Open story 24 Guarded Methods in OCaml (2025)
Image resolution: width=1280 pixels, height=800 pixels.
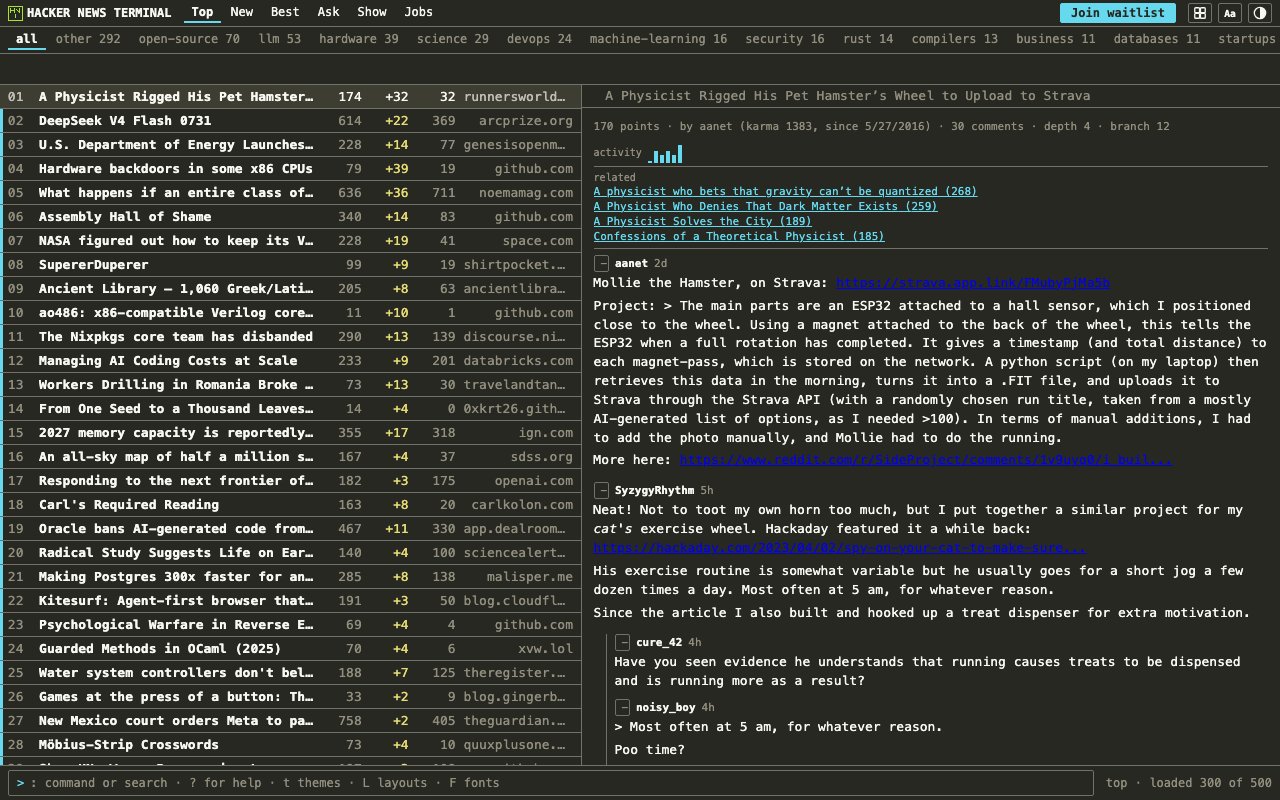(x=290, y=649)
